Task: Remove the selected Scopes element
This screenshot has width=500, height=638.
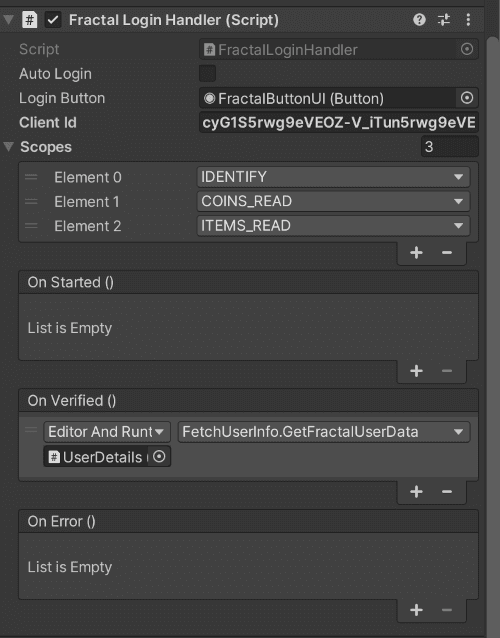Action: click(447, 253)
